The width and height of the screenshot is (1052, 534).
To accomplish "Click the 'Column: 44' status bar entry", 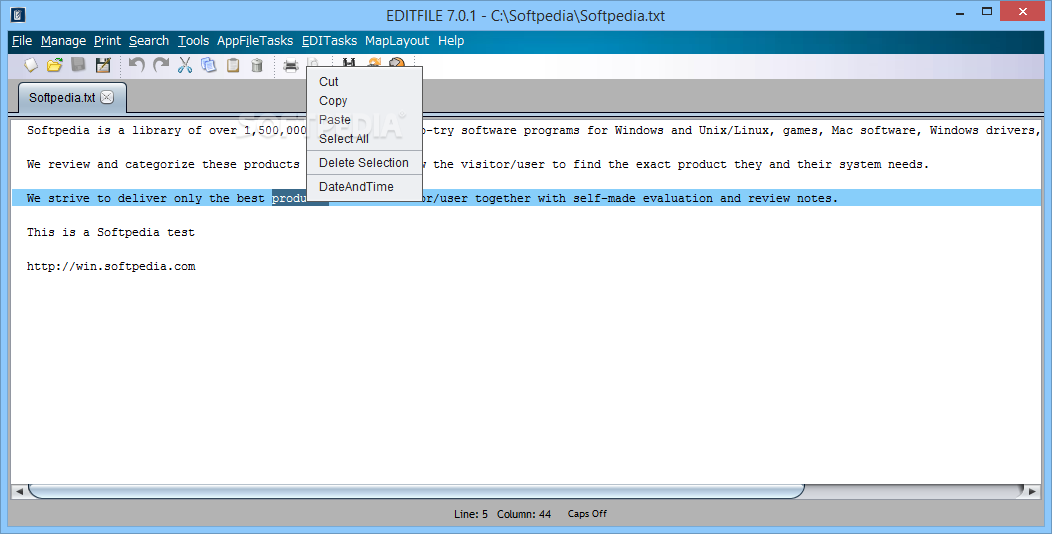I will point(524,514).
